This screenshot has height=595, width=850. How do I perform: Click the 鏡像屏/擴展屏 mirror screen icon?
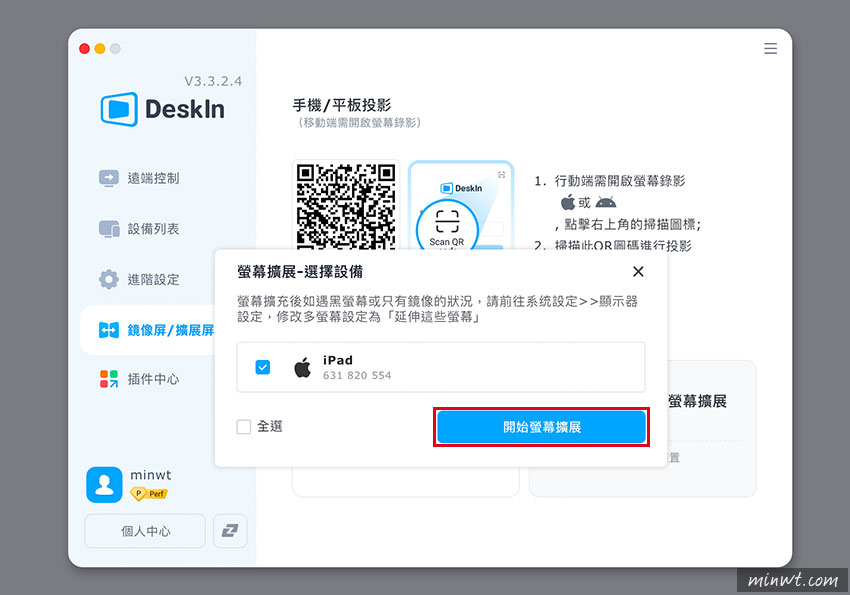click(x=108, y=329)
